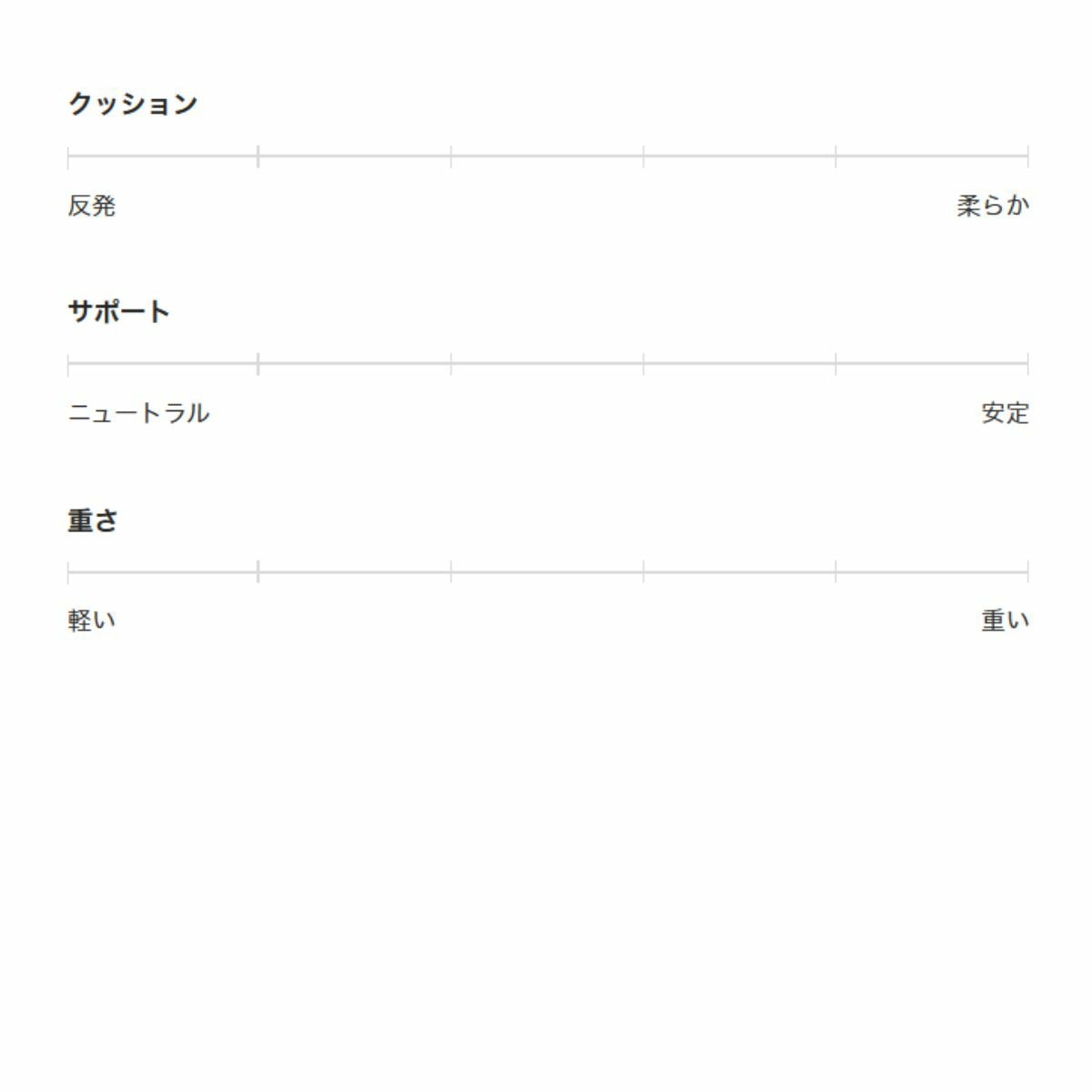
Task: Click the クッション heading
Action: click(x=133, y=104)
